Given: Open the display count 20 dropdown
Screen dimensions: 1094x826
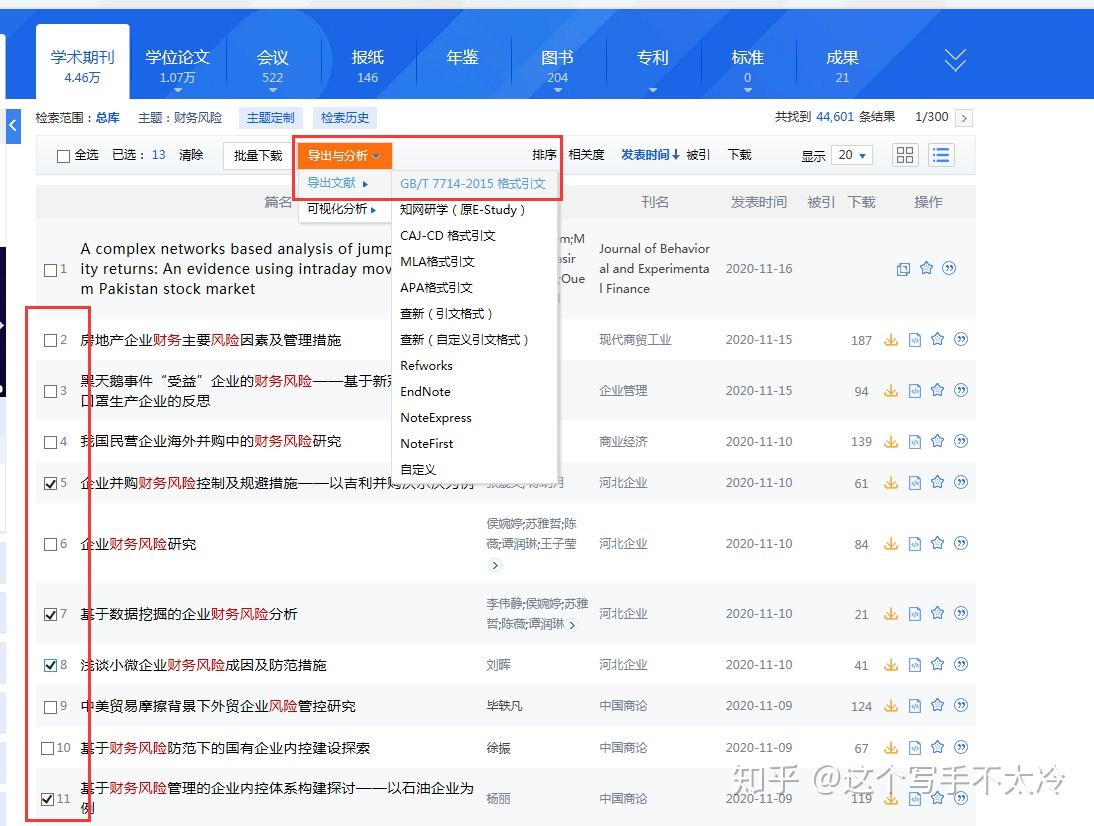Looking at the screenshot, I should pyautogui.click(x=852, y=155).
